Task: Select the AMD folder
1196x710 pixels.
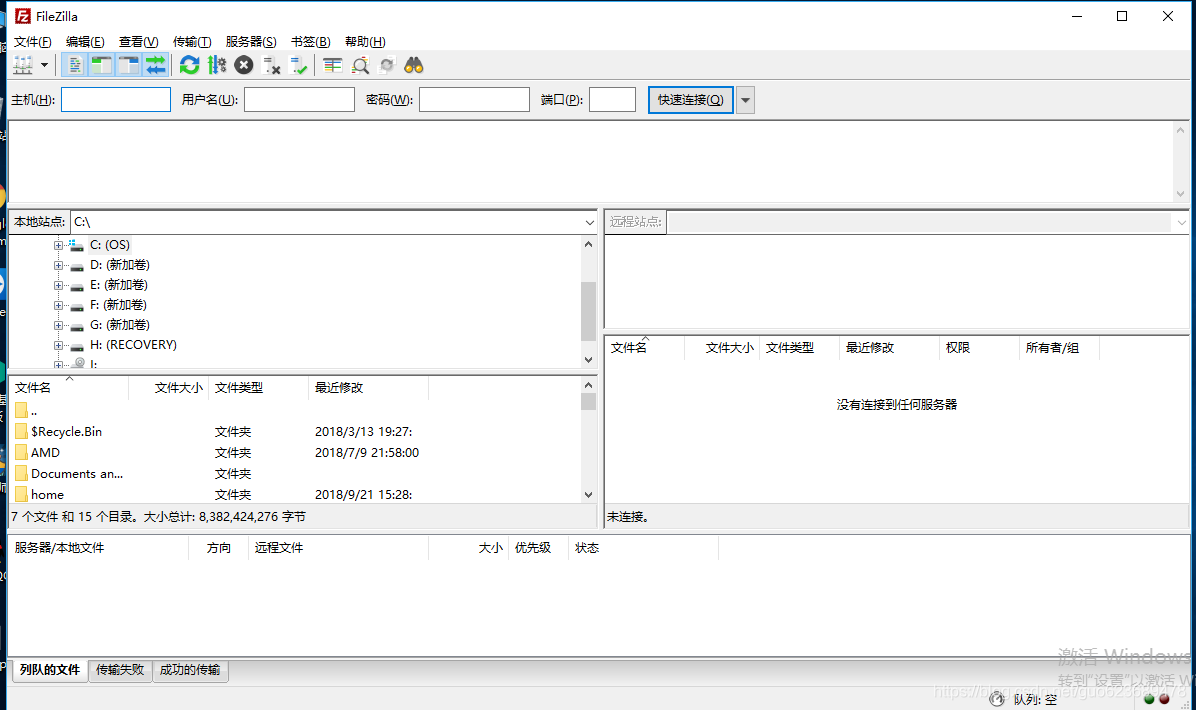Action: (x=45, y=453)
